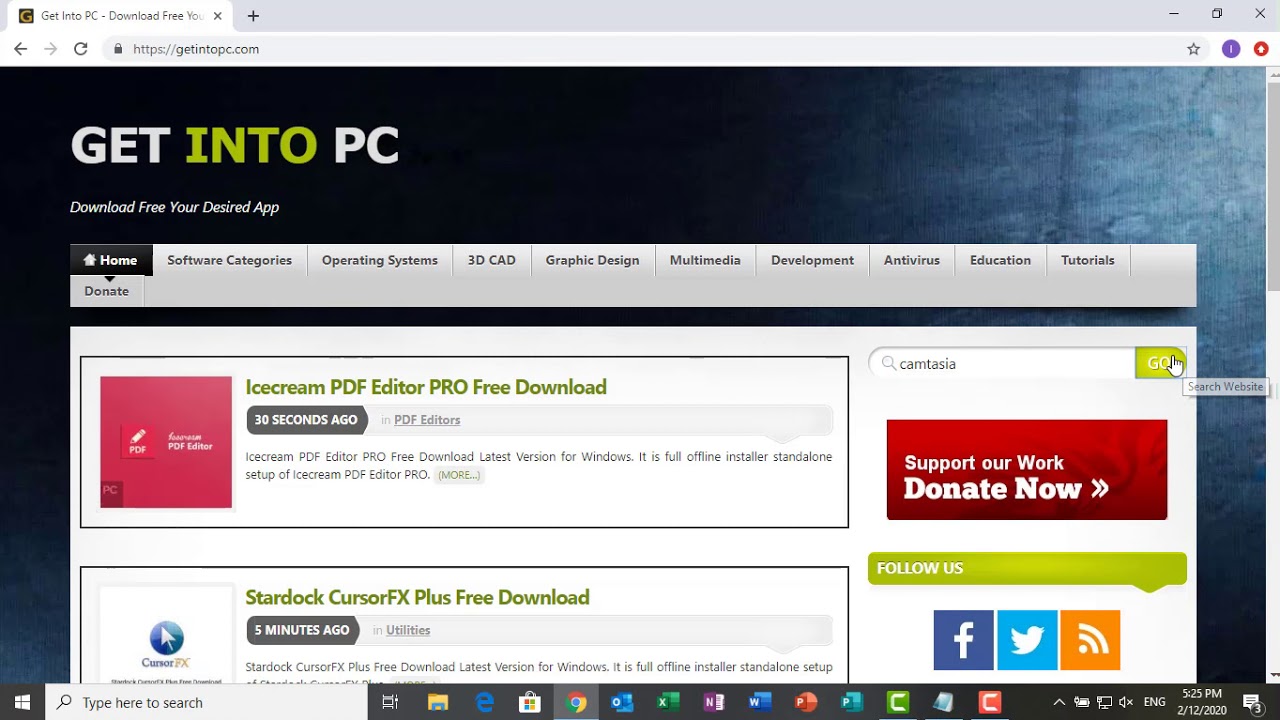The width and height of the screenshot is (1280, 720).
Task: Switch to Chrome in the taskbar
Action: 576,702
